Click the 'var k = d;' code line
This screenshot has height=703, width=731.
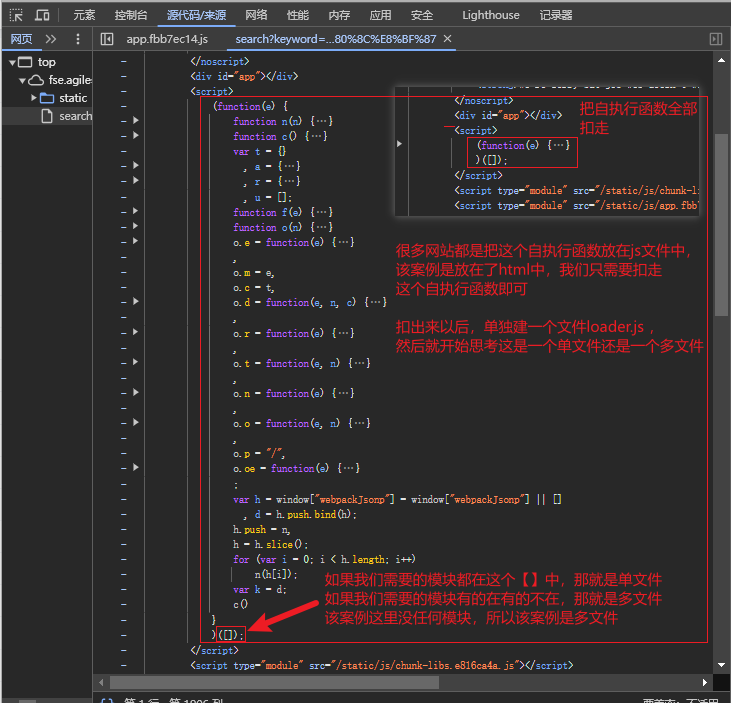tap(260, 590)
